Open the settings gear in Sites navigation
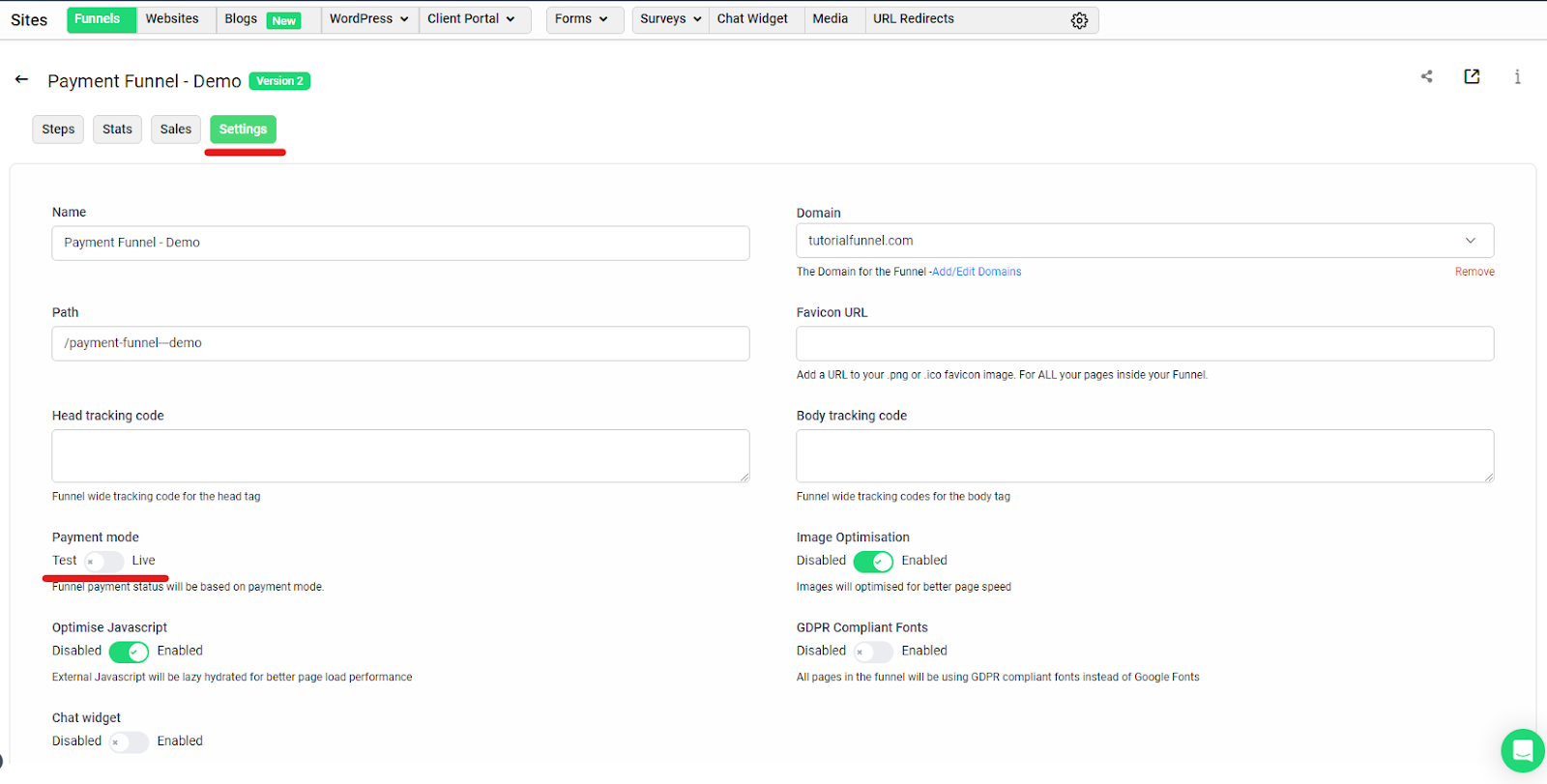 click(x=1079, y=20)
